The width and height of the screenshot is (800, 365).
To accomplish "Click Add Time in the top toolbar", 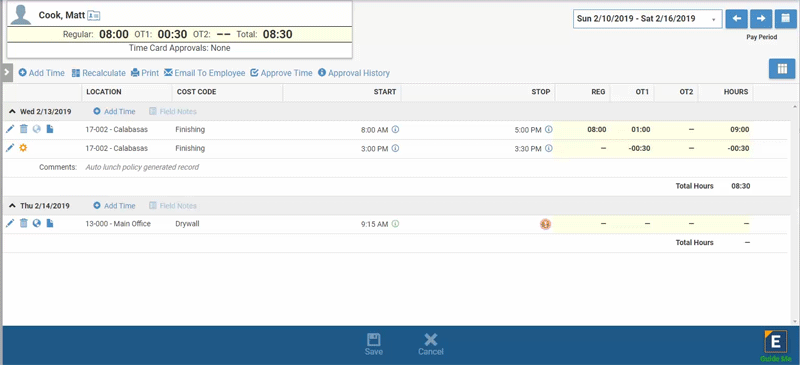I will [x=42, y=73].
